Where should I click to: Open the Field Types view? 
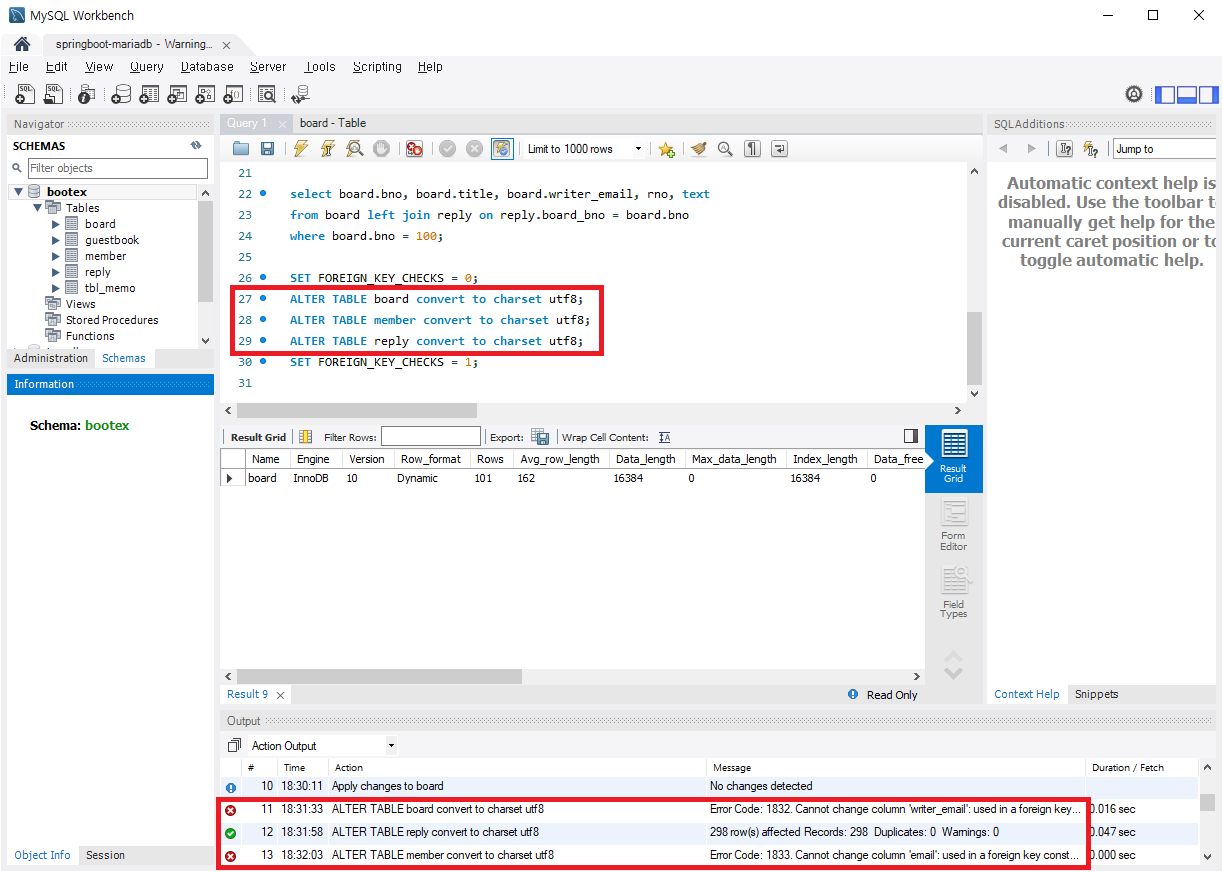954,593
